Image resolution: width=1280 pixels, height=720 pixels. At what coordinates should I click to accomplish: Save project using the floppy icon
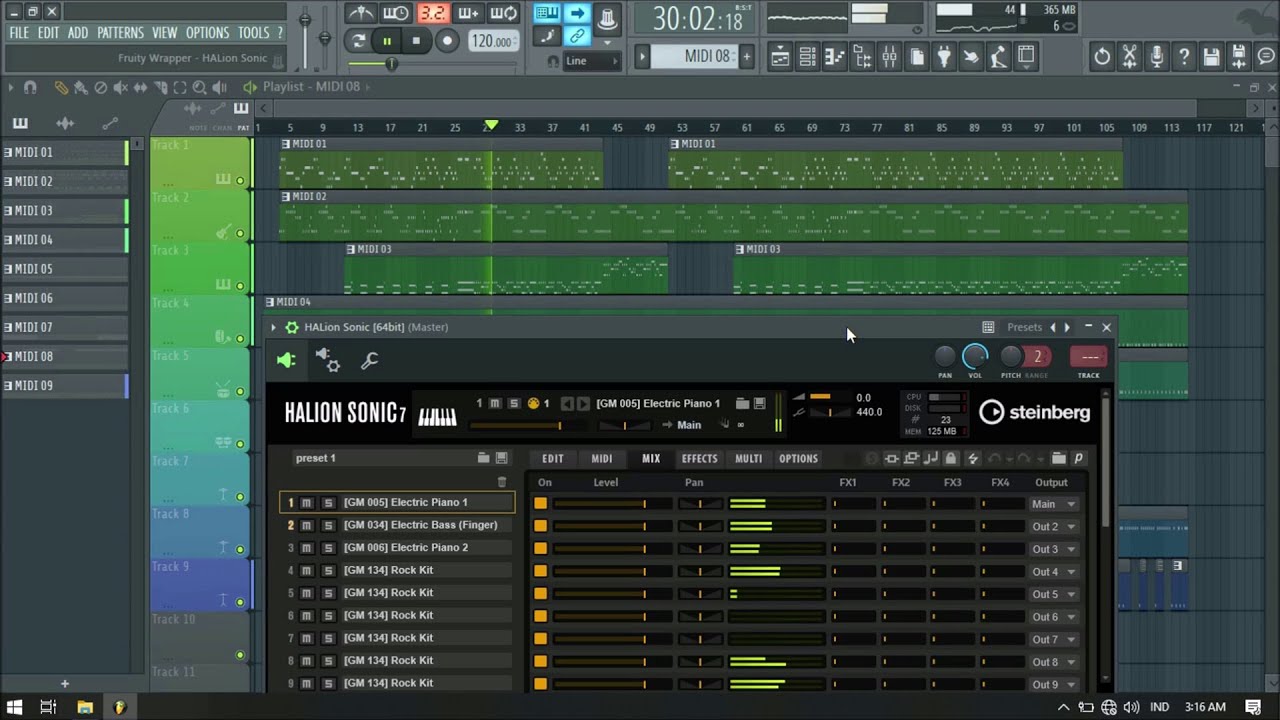(1211, 57)
